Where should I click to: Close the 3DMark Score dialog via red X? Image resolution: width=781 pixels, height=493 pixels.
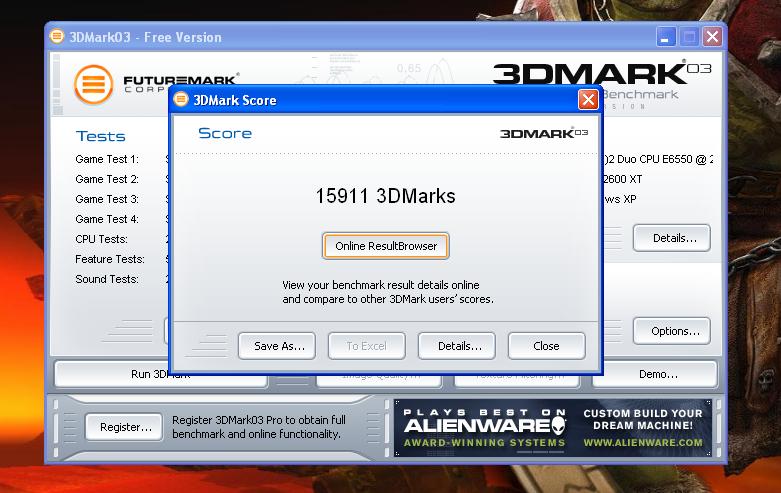[x=588, y=100]
